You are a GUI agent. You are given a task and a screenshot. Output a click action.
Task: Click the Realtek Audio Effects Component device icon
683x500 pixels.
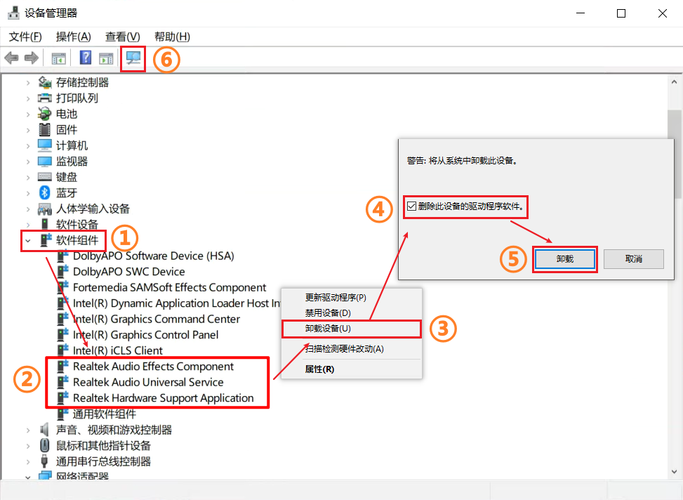click(63, 367)
